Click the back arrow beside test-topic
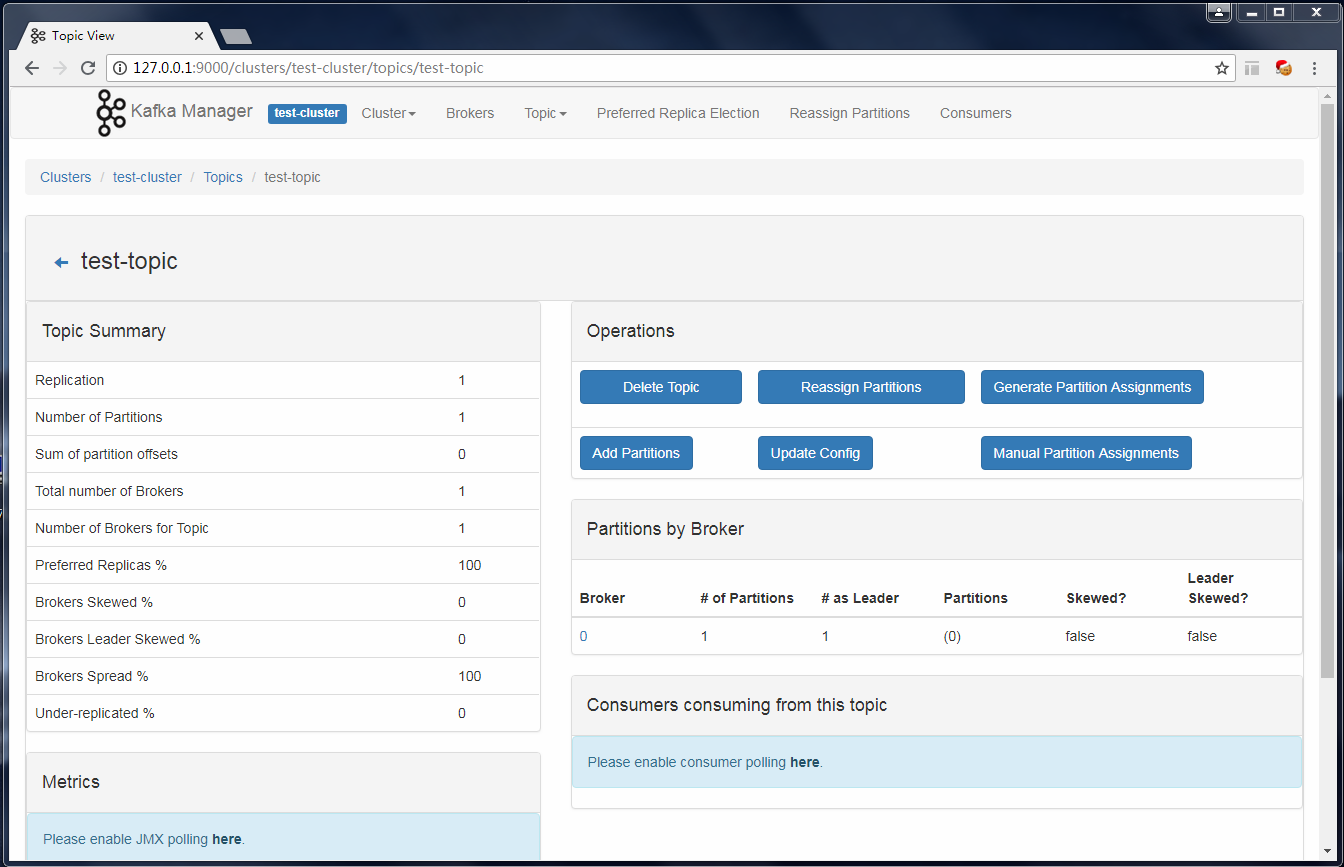The width and height of the screenshot is (1344, 867). click(61, 261)
